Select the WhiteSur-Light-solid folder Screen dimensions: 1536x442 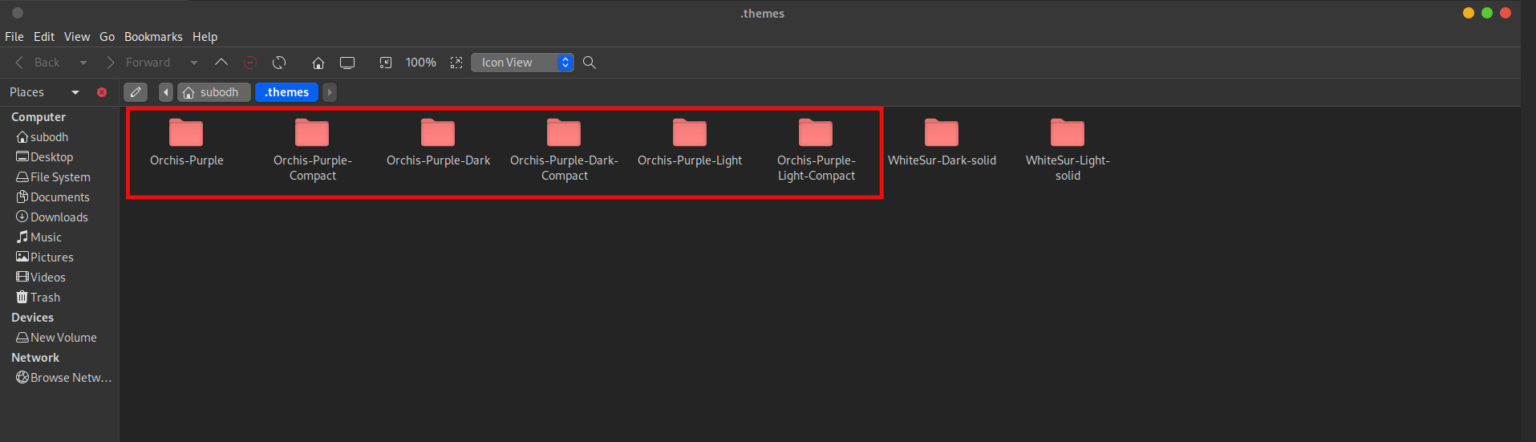(1068, 150)
